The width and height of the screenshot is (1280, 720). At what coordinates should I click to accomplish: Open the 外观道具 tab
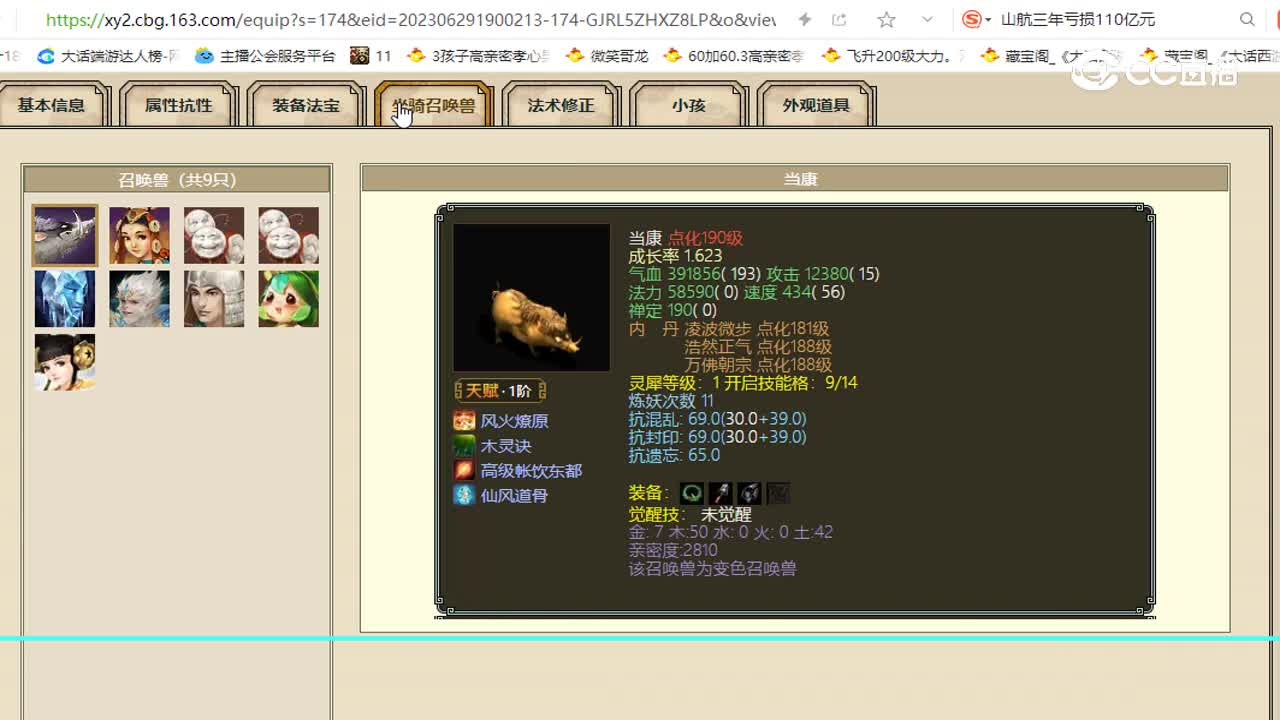[x=816, y=105]
